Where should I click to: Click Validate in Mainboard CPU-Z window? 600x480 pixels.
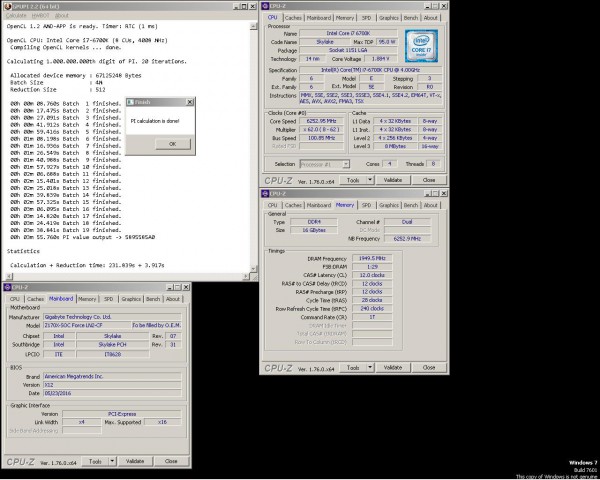[135, 461]
